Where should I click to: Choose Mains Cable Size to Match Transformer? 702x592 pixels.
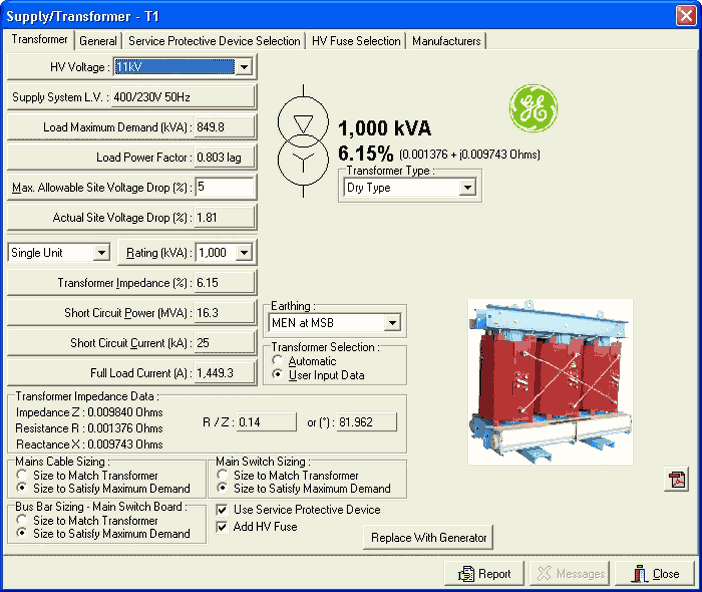click(x=22, y=476)
